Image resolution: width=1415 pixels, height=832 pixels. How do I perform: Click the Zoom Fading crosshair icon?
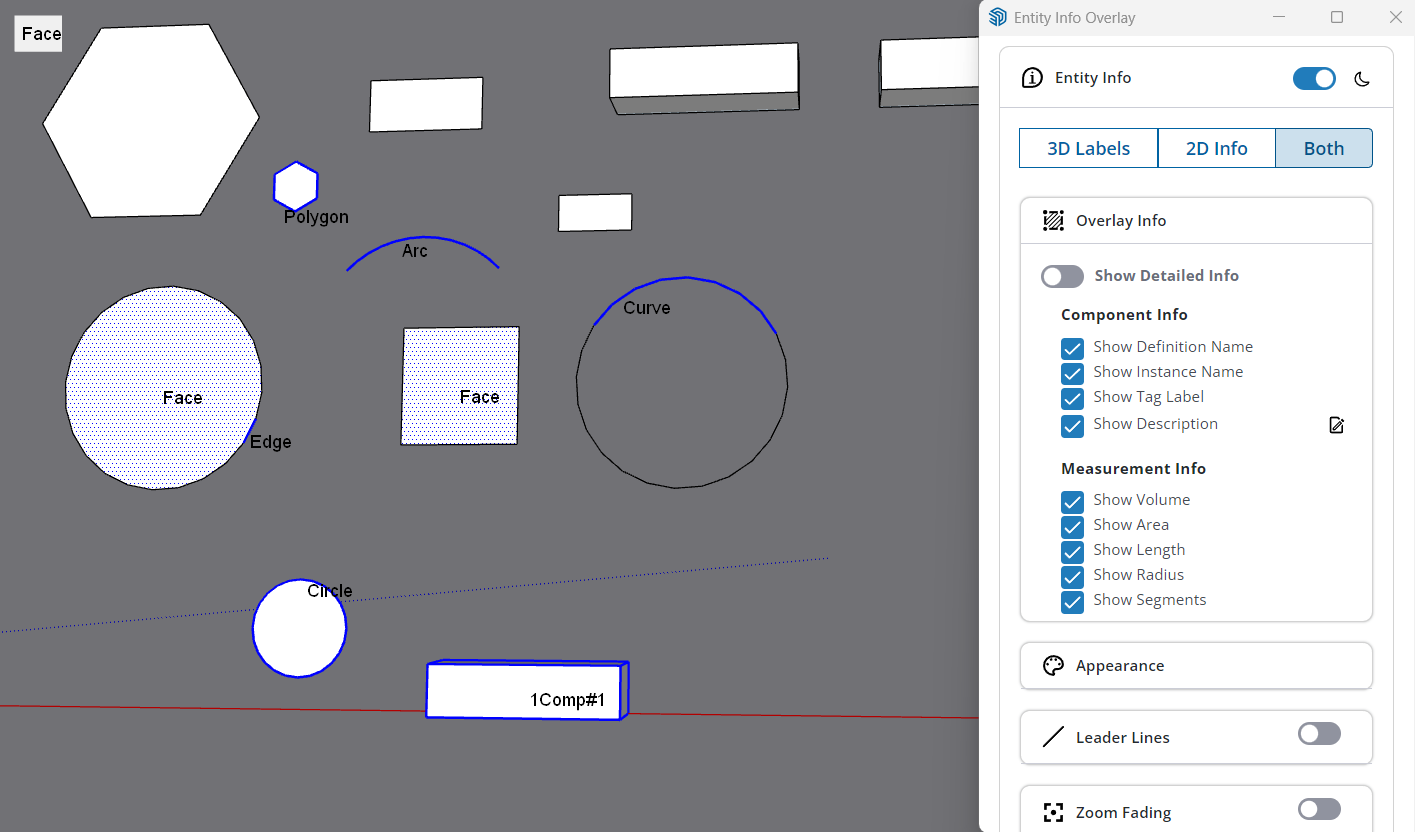point(1053,812)
